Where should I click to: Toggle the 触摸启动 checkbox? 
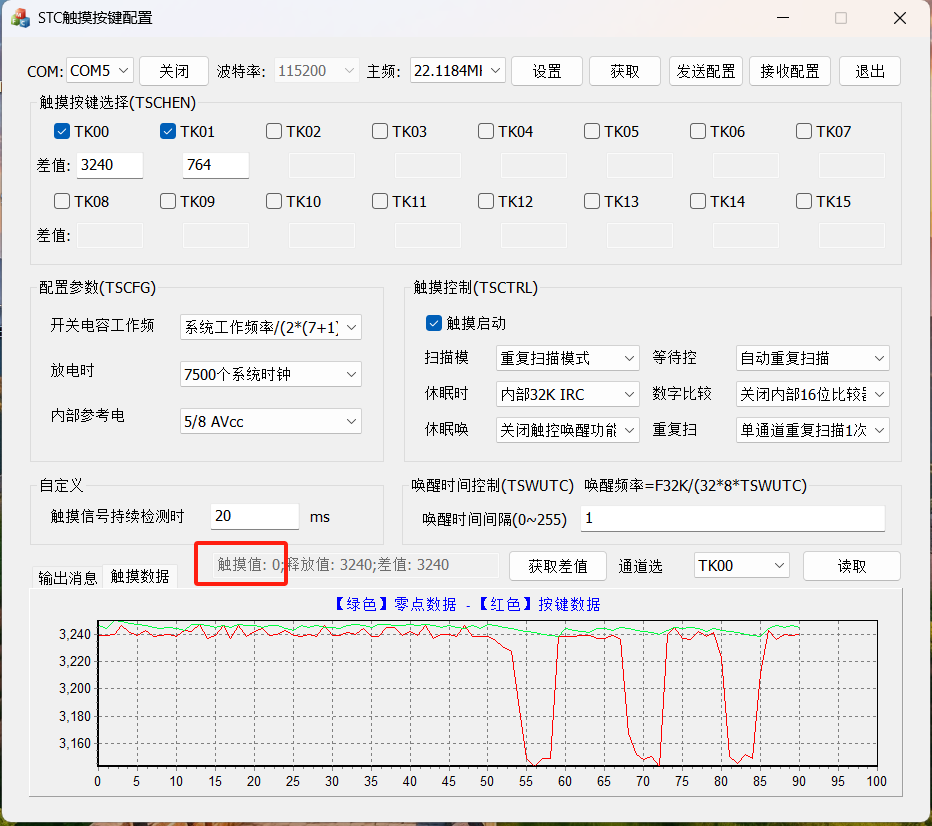pos(434,323)
